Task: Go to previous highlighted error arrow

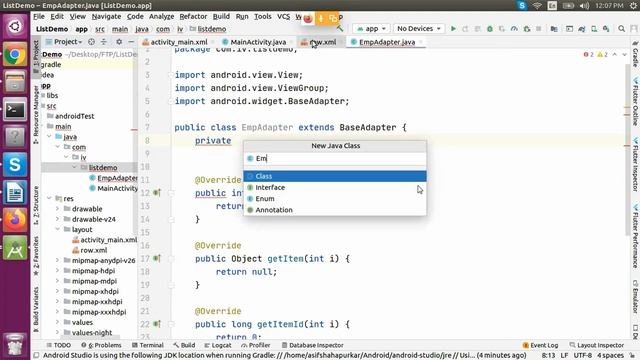Action: click(x=615, y=54)
